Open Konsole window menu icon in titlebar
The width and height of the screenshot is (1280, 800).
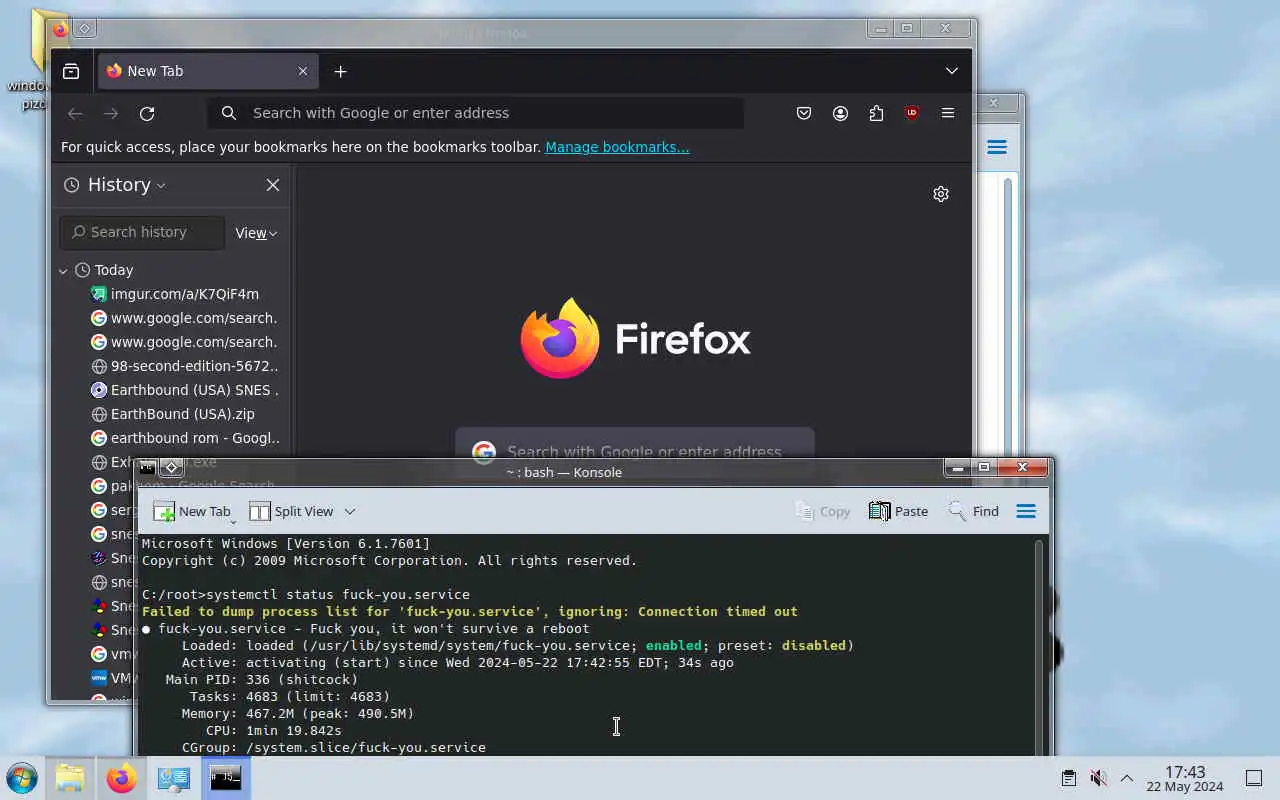click(147, 468)
